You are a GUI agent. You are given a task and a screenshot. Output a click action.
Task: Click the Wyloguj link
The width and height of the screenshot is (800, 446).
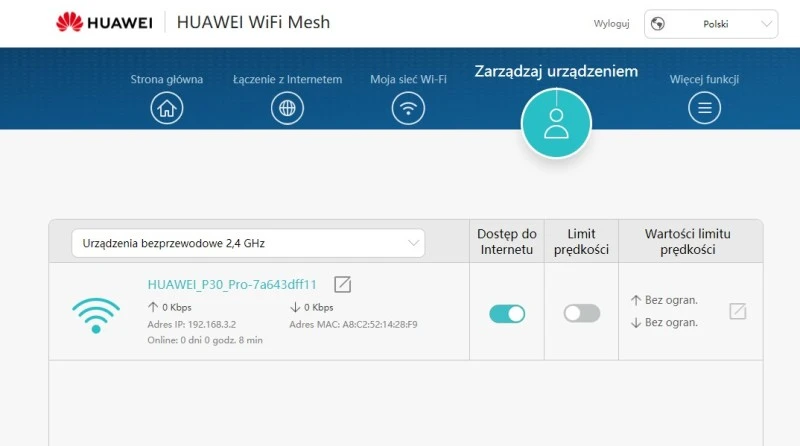611,23
